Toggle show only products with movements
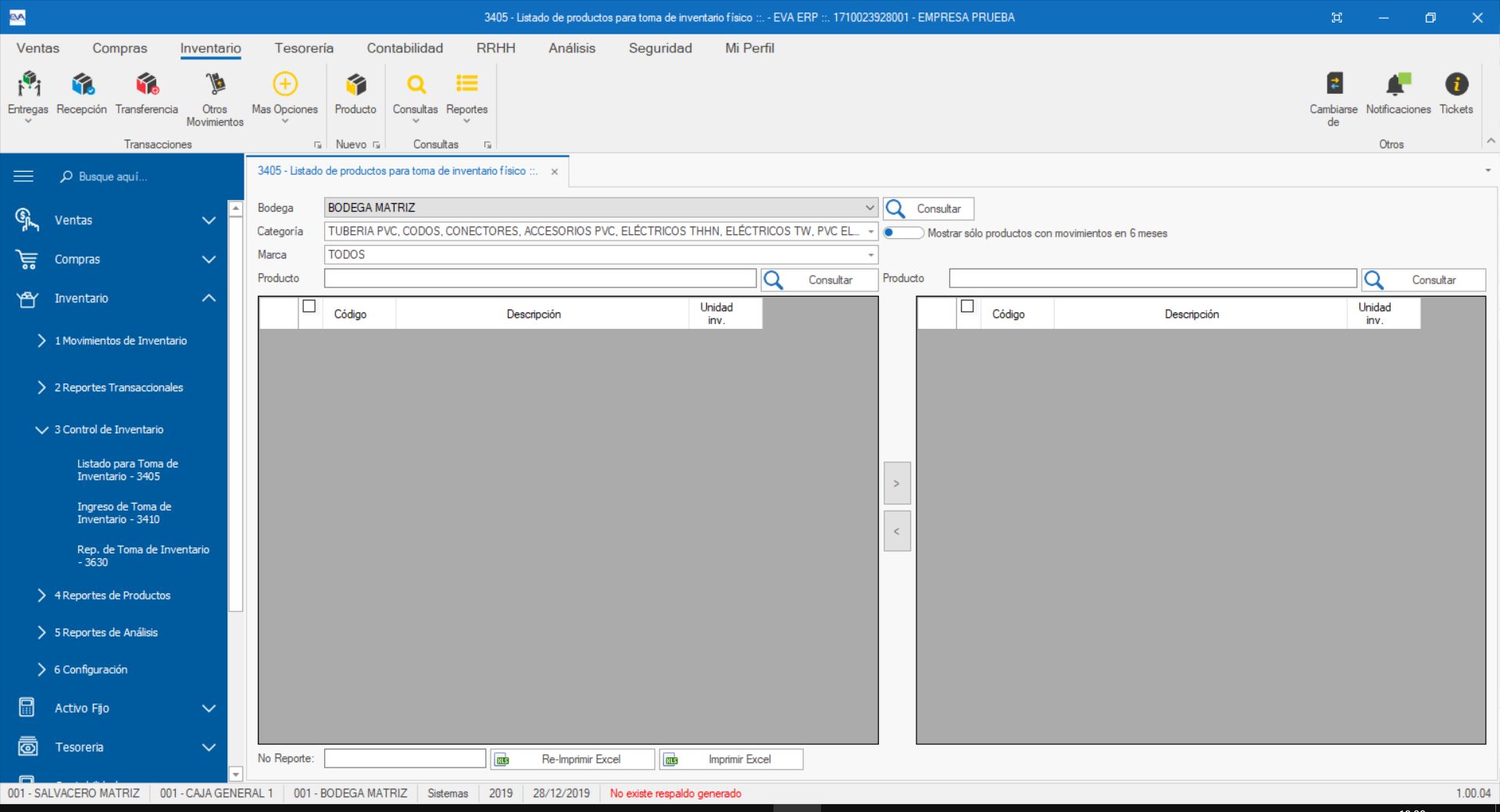Image resolution: width=1500 pixels, height=812 pixels. tap(902, 233)
